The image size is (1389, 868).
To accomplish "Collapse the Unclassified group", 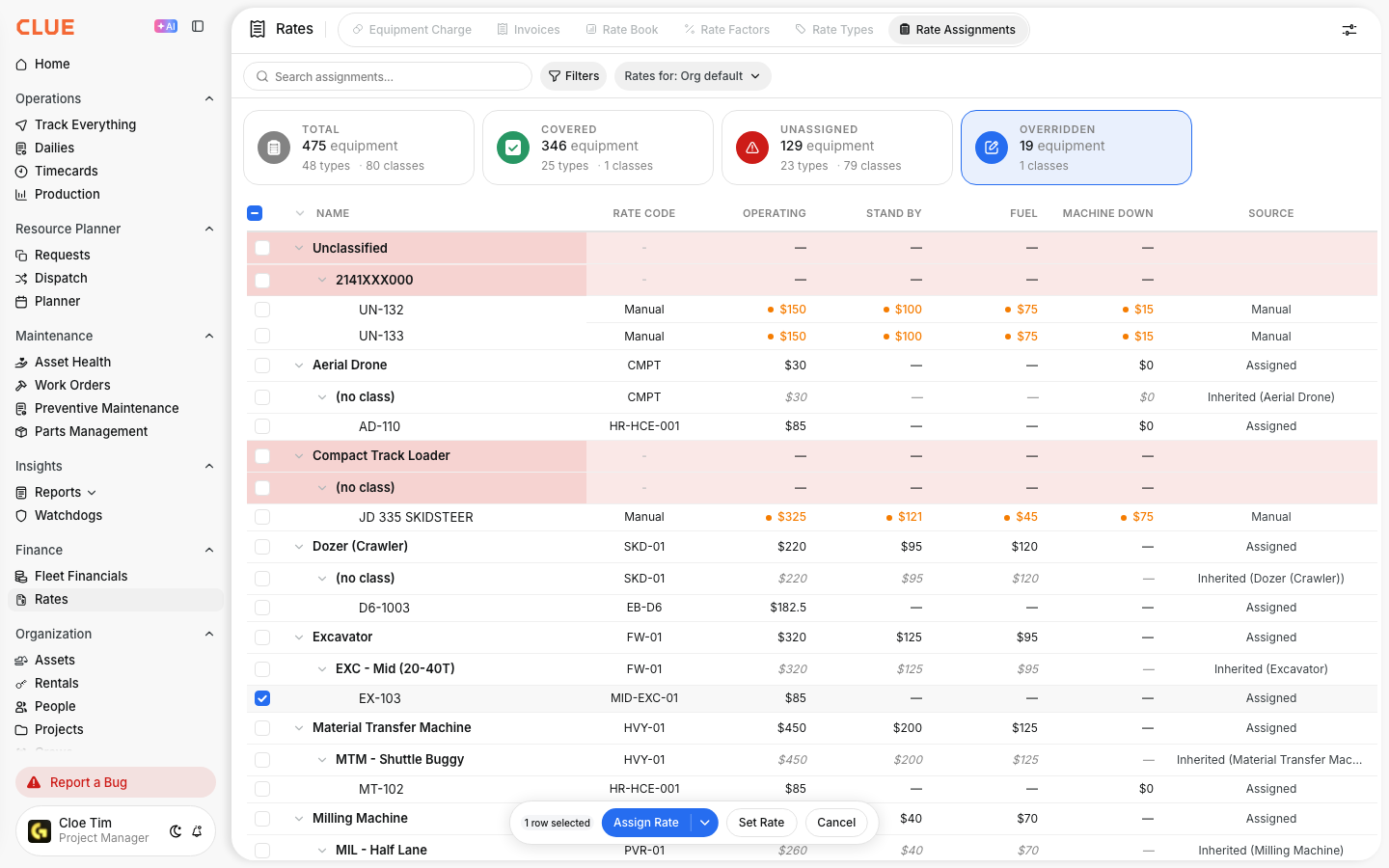I will pyautogui.click(x=299, y=248).
